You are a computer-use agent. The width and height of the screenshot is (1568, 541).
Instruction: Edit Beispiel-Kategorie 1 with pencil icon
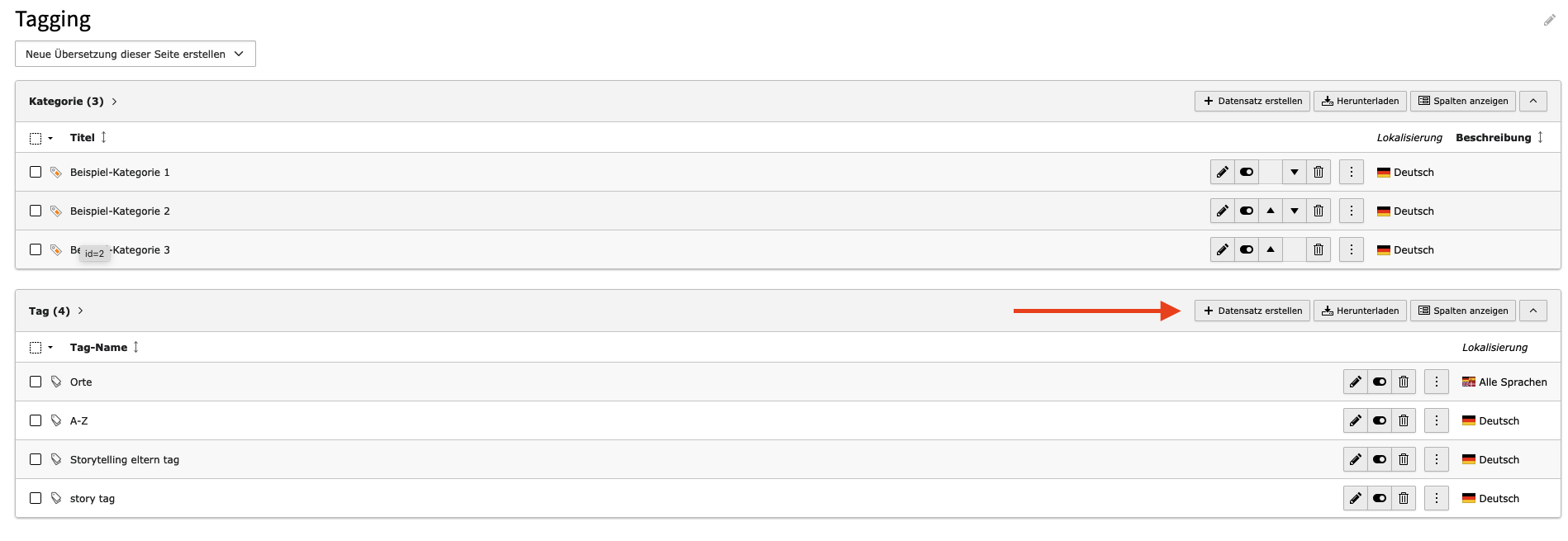(1222, 172)
